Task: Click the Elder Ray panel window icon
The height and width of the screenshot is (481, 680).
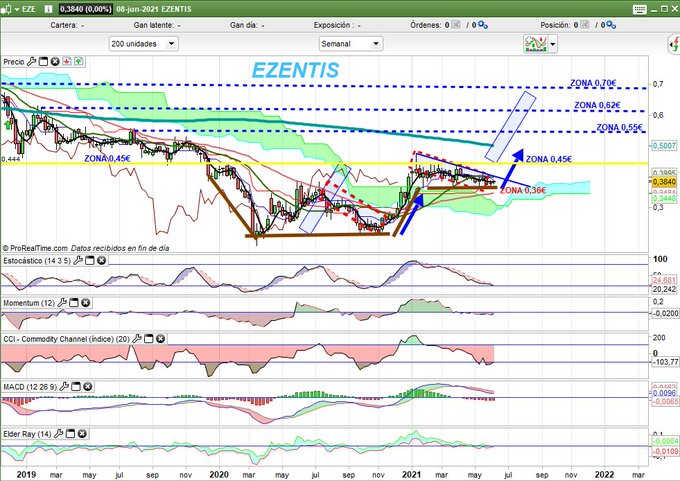Action: (70, 433)
